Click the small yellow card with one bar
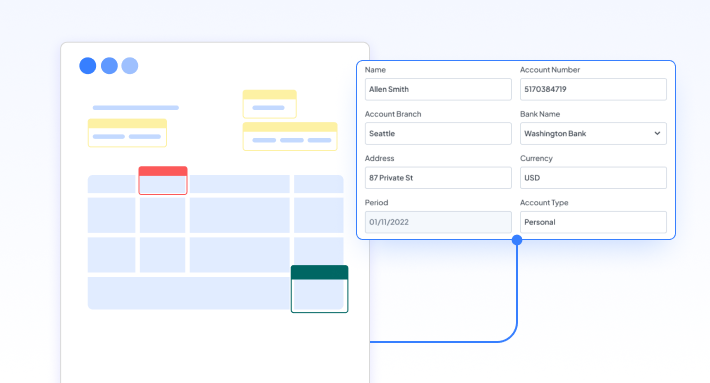This screenshot has height=383, width=710. point(269,104)
